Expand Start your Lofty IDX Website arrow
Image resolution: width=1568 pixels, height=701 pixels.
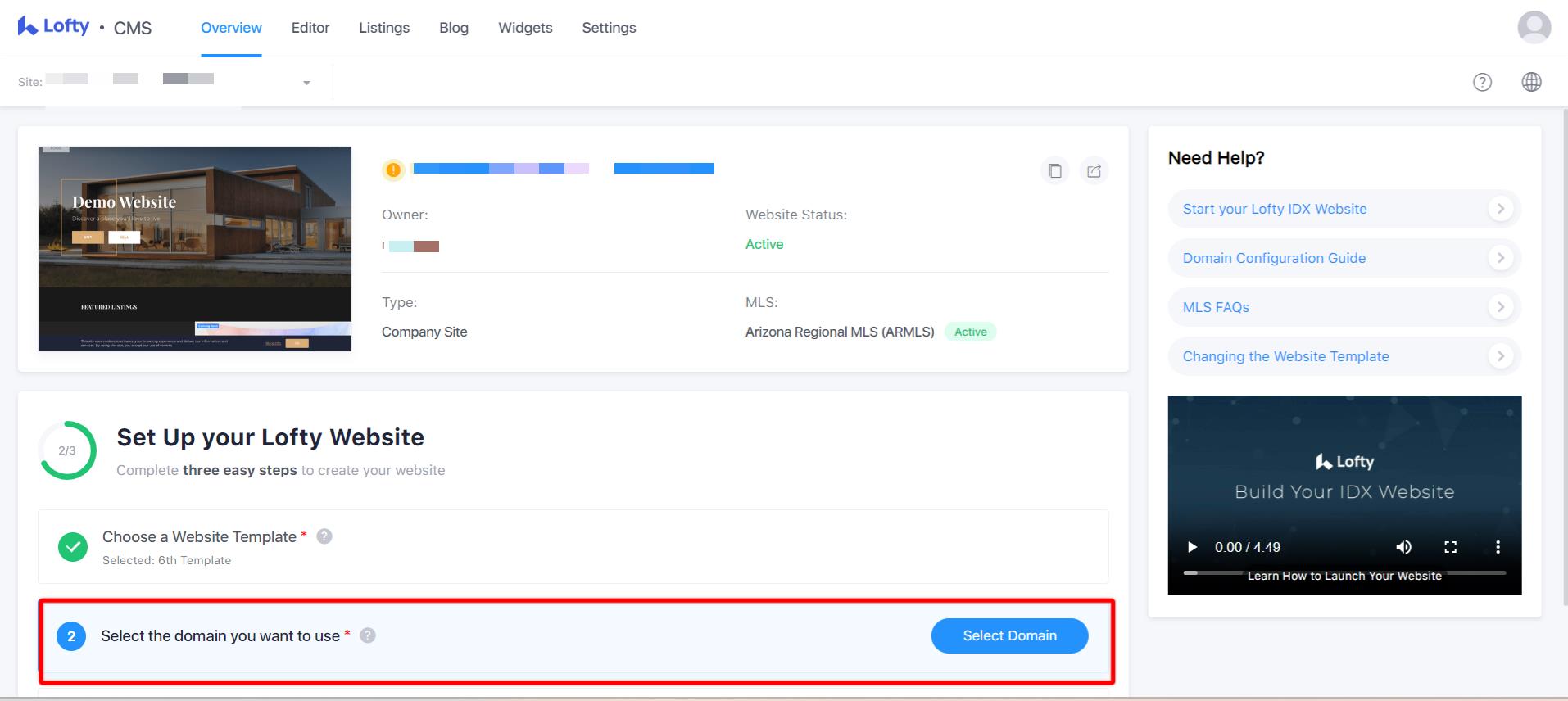pos(1500,209)
